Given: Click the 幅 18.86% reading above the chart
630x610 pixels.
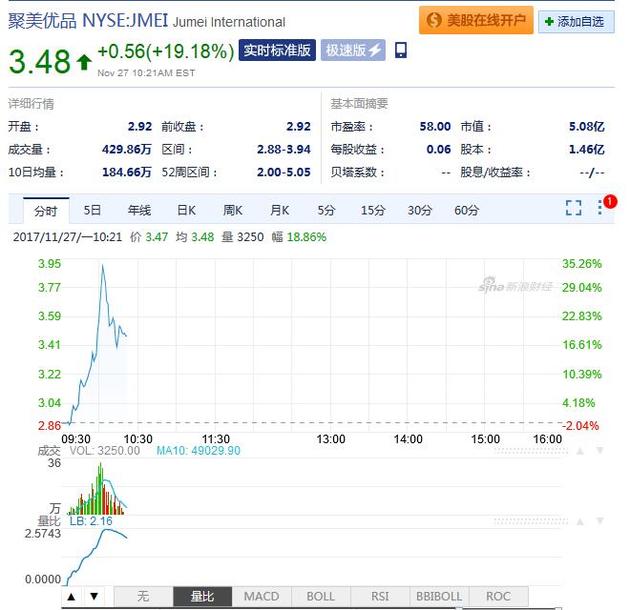Looking at the screenshot, I should tap(299, 237).
